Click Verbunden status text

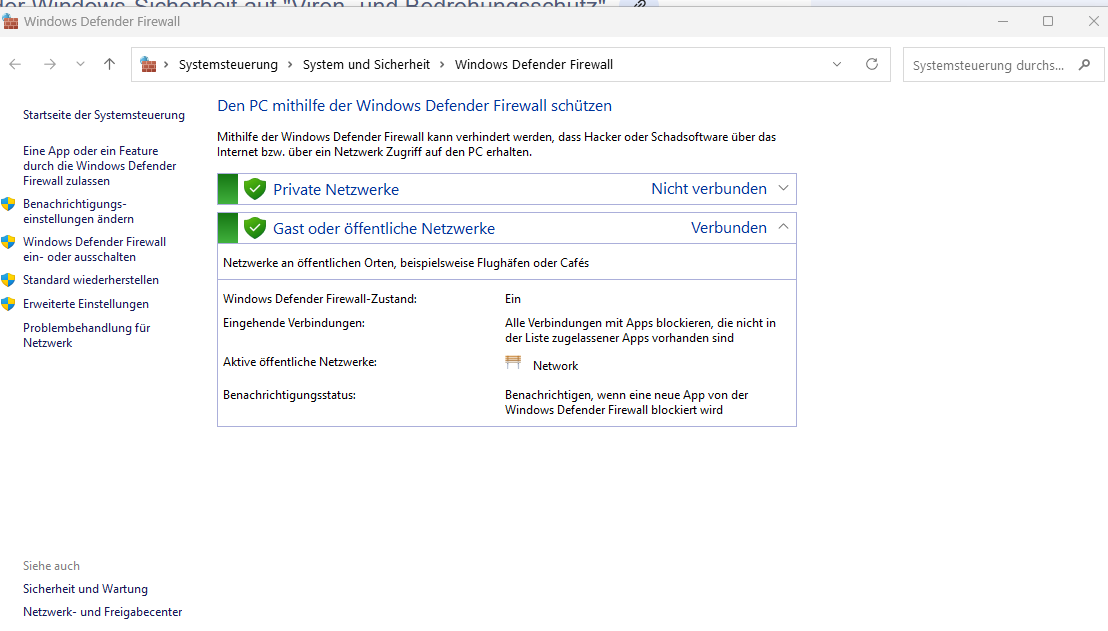click(729, 228)
